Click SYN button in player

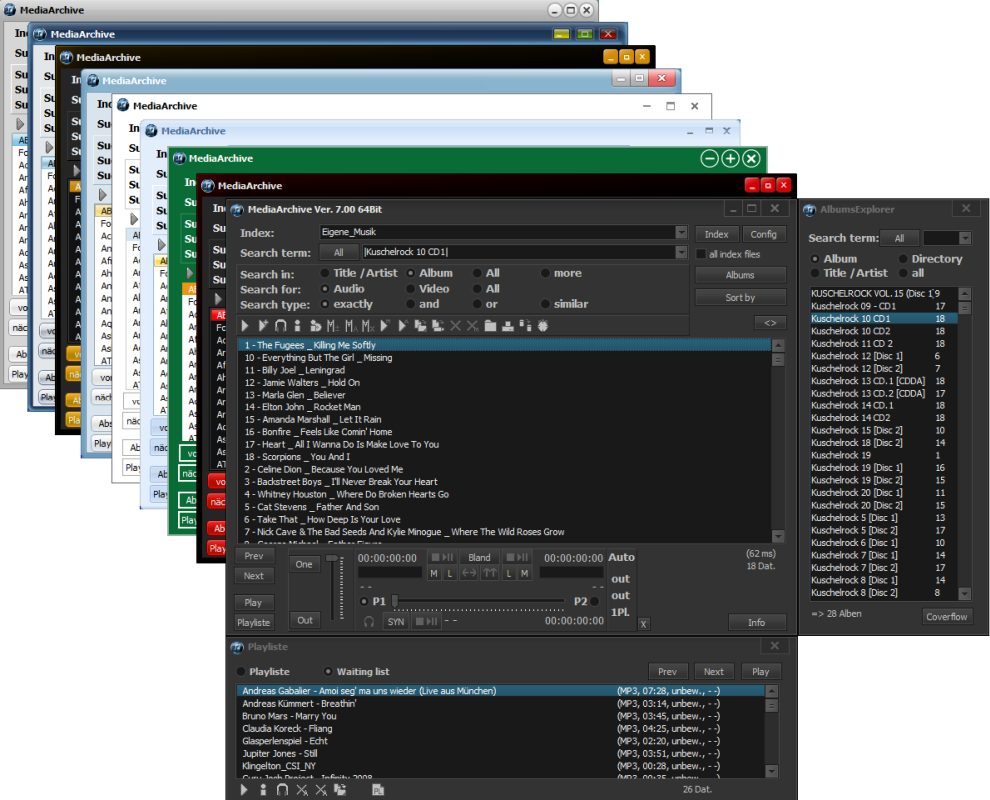pos(396,622)
